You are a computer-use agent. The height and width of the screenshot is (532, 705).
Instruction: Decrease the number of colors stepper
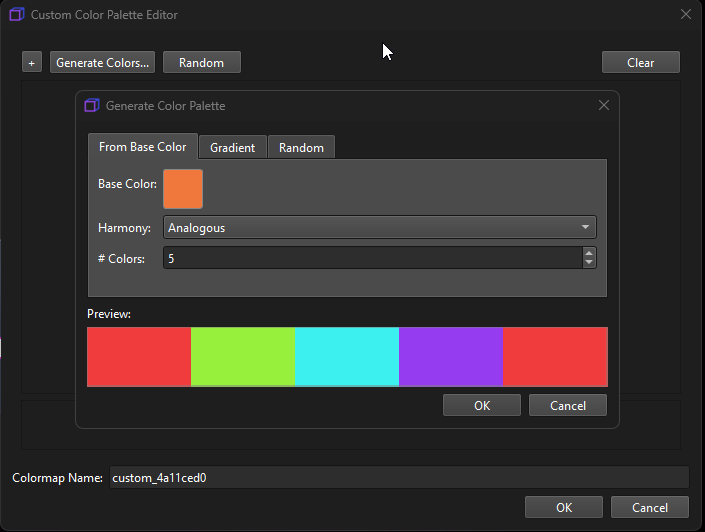pos(589,263)
